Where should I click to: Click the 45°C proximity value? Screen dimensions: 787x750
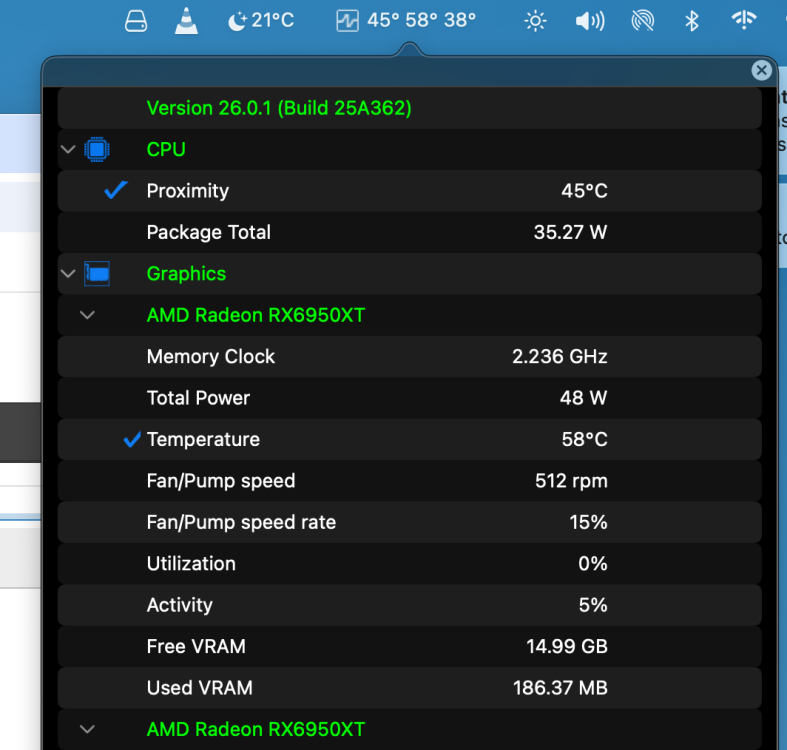pos(584,191)
